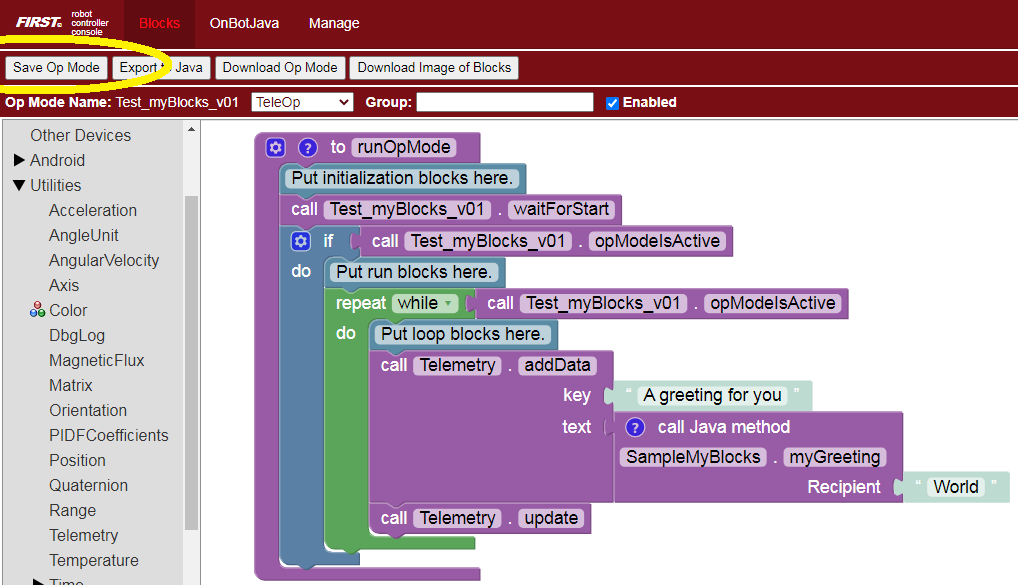This screenshot has width=1018, height=585.
Task: Click Download Op Mode
Action: (x=281, y=68)
